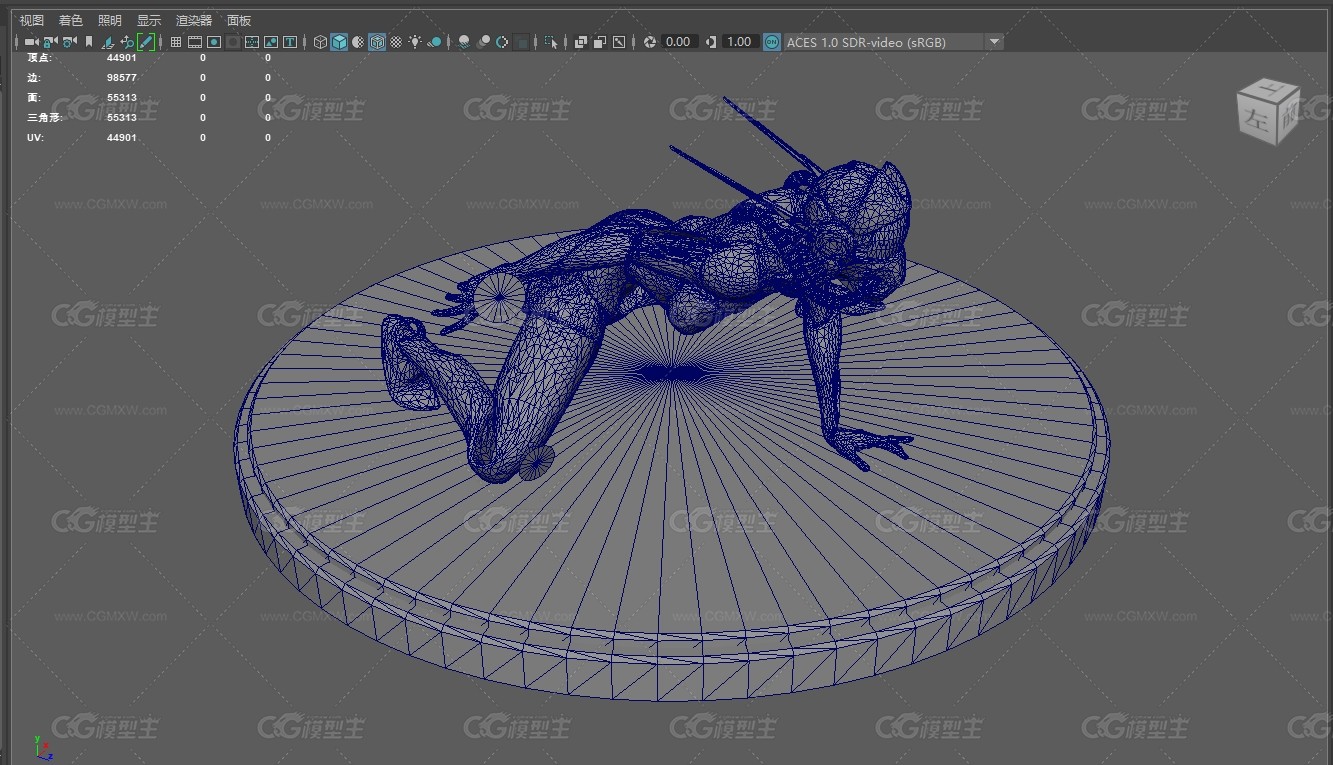
Task: Click the X-Ray Active Components icon
Action: [599, 42]
